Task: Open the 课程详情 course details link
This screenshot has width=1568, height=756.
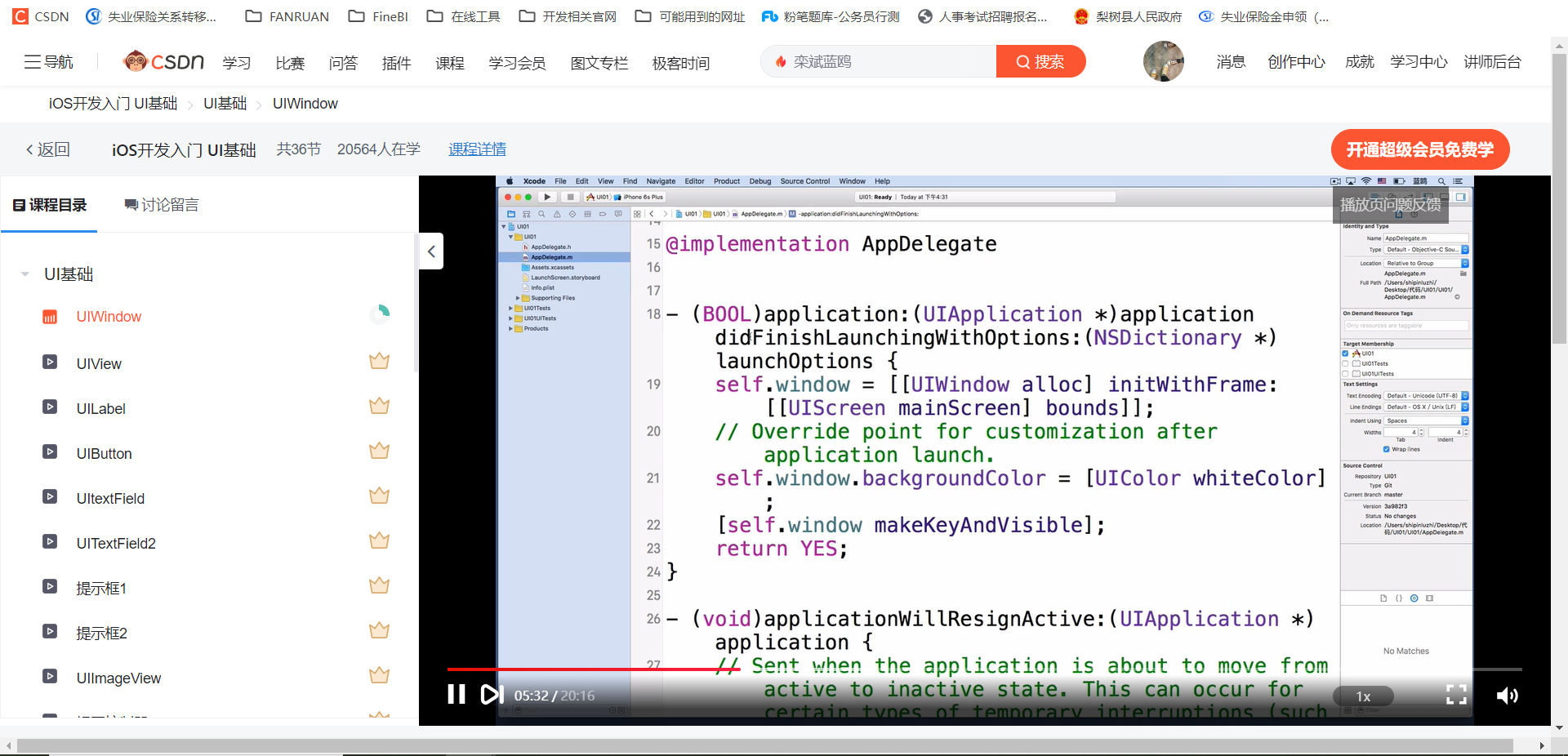Action: pyautogui.click(x=477, y=149)
